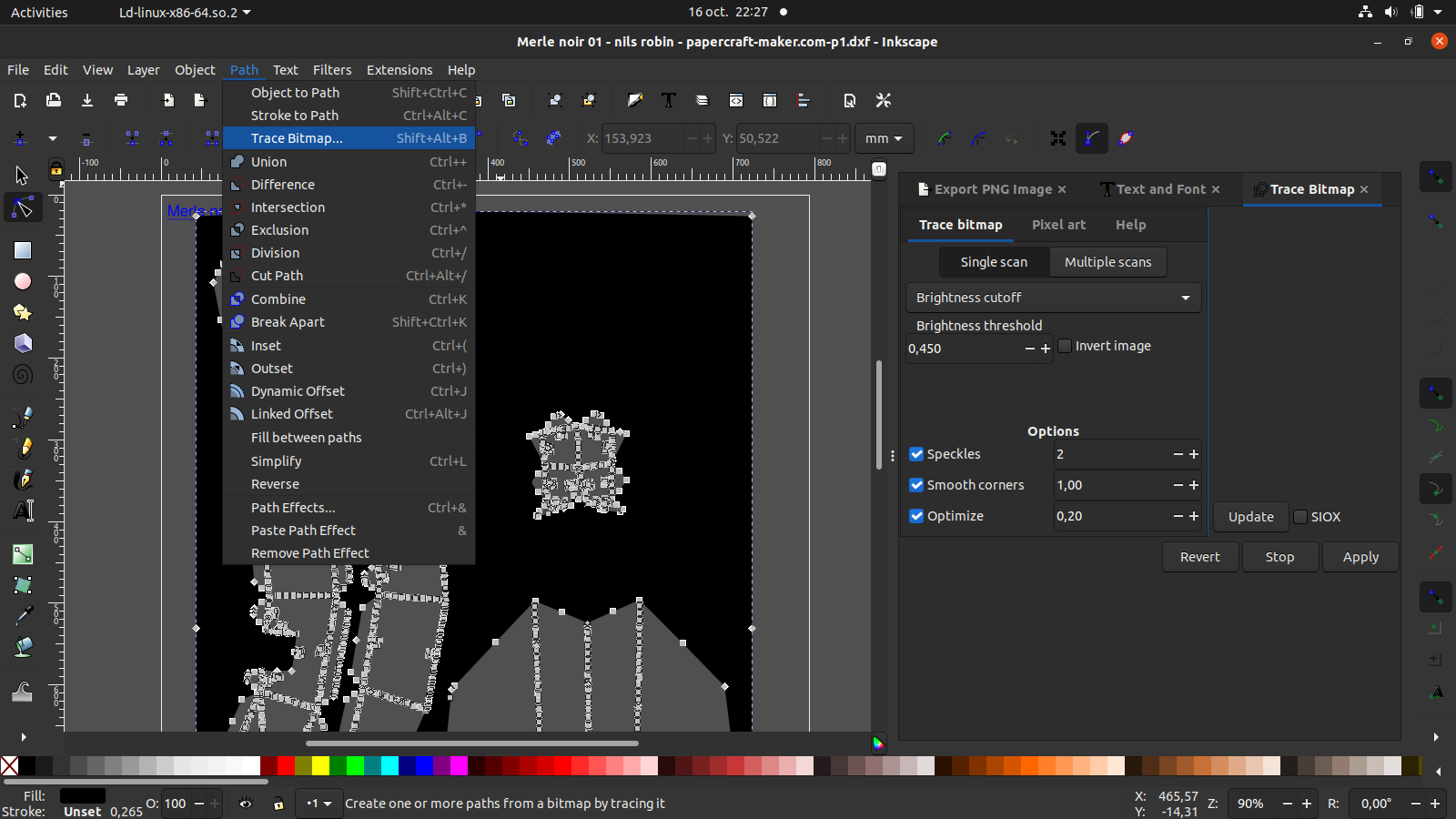The height and width of the screenshot is (819, 1456).
Task: Toggle layer lock in status bar
Action: (278, 804)
